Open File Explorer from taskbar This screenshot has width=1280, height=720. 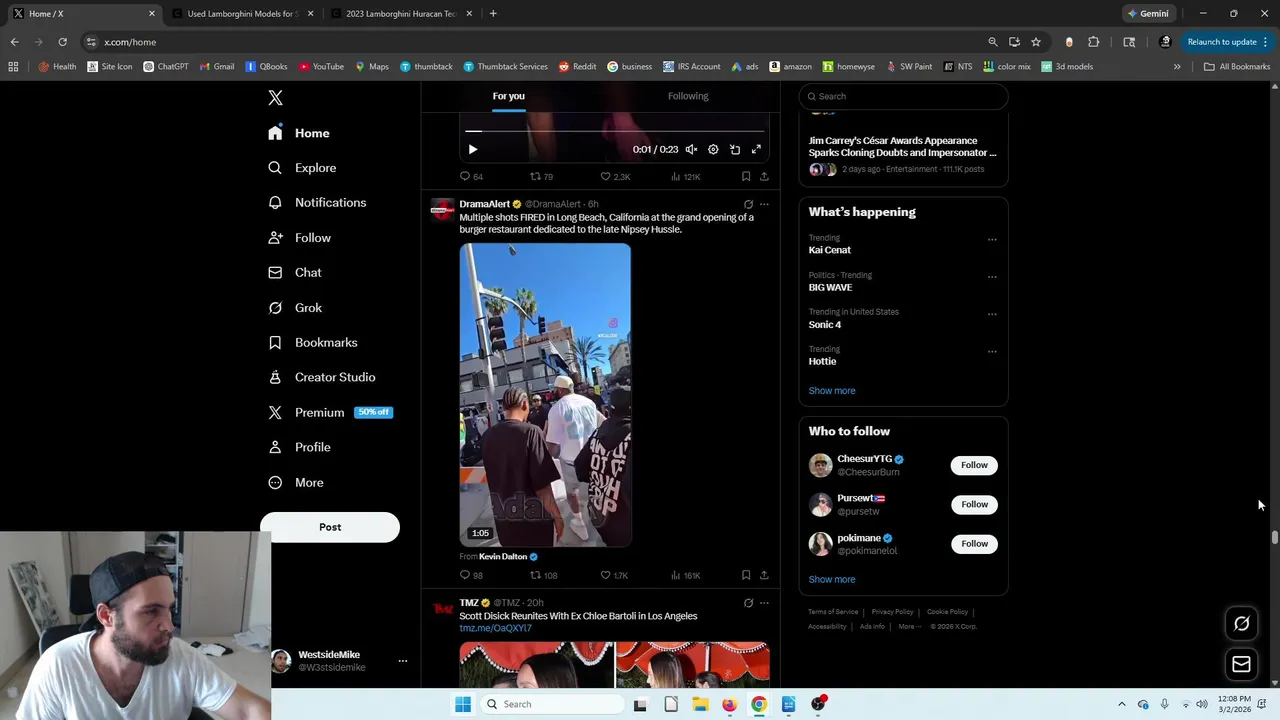[x=700, y=704]
